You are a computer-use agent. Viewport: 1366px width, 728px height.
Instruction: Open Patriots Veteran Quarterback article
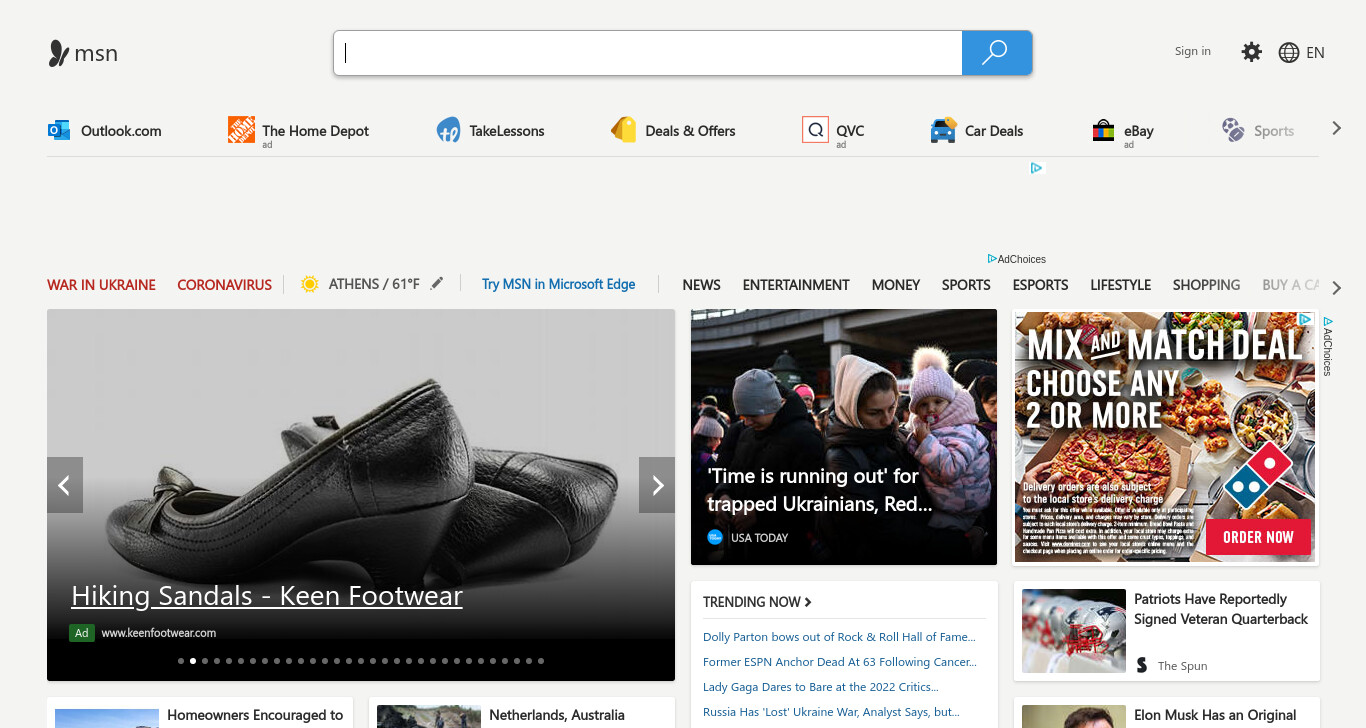[1220, 609]
